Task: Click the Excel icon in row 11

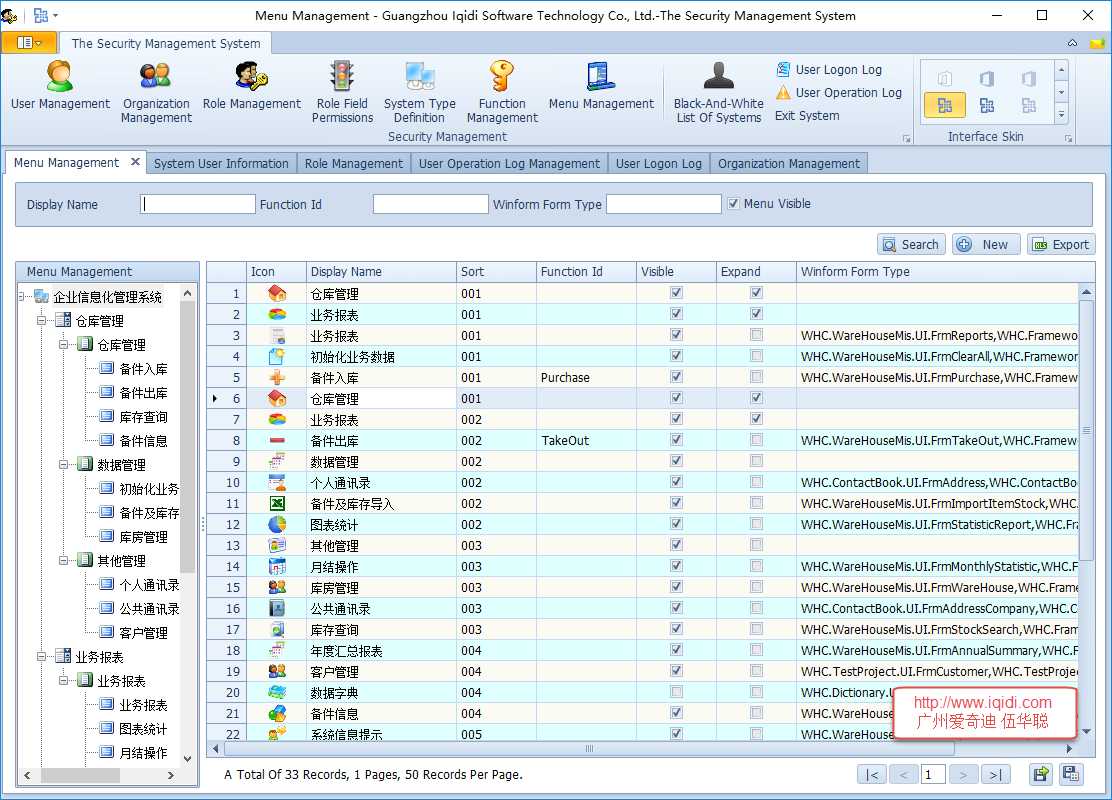Action: click(277, 504)
